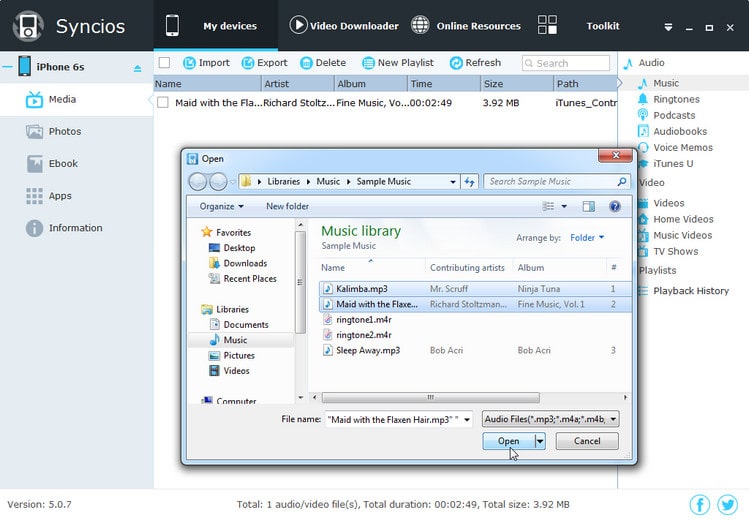Select Audiobooks in Audio panel
This screenshot has width=749, height=521.
680,131
